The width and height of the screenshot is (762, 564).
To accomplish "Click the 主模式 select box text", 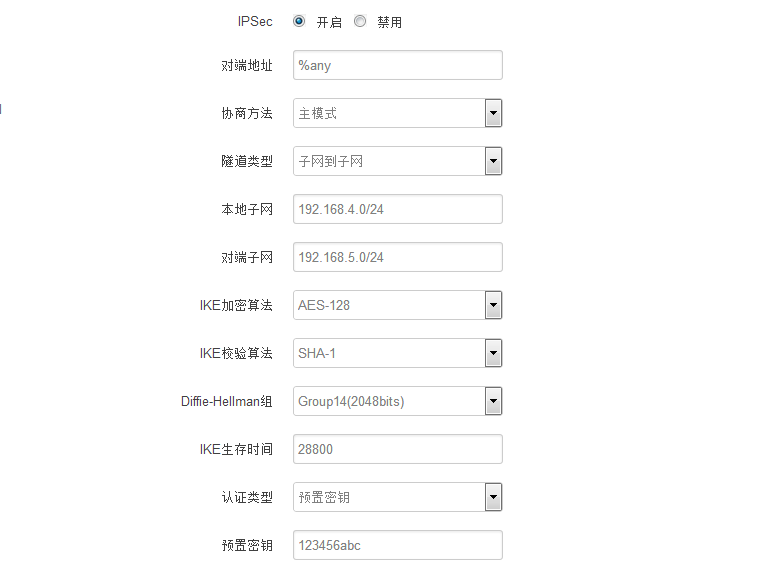I will click(x=318, y=113).
